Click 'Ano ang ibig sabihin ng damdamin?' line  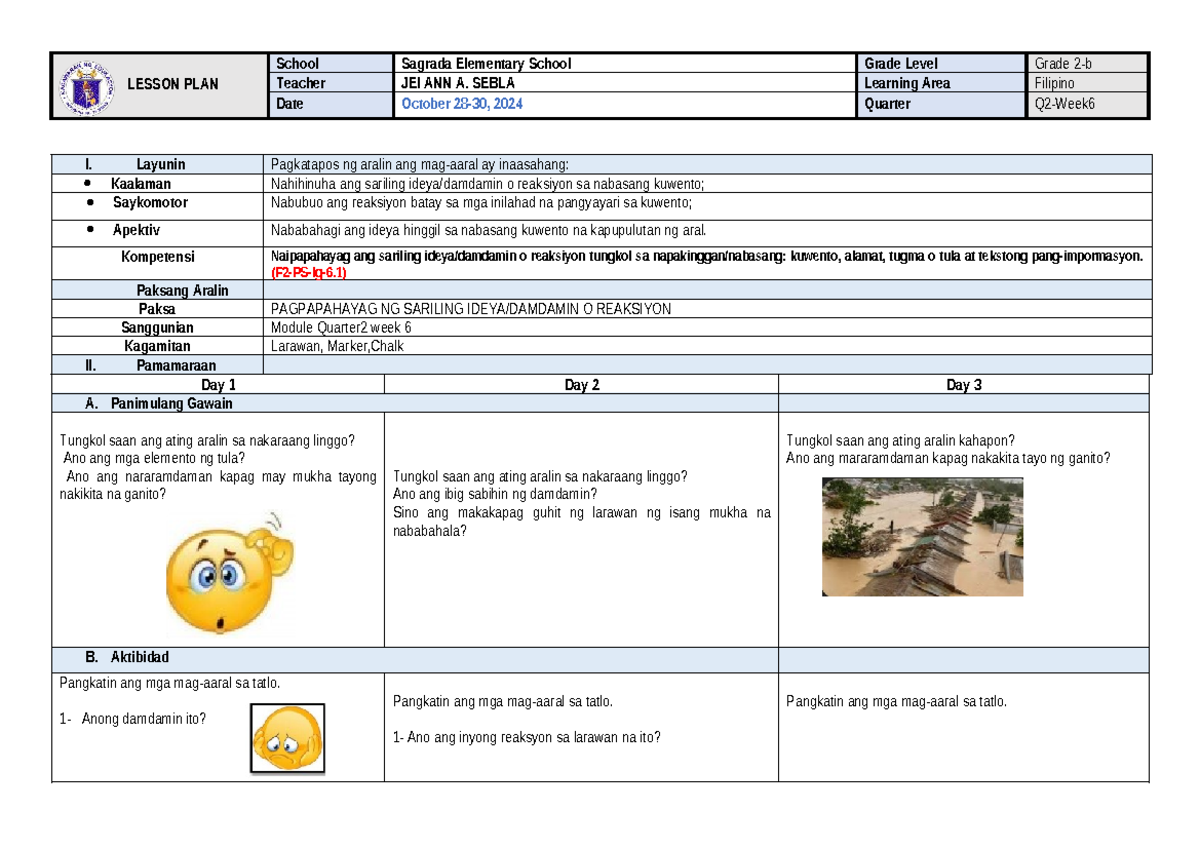(x=495, y=494)
